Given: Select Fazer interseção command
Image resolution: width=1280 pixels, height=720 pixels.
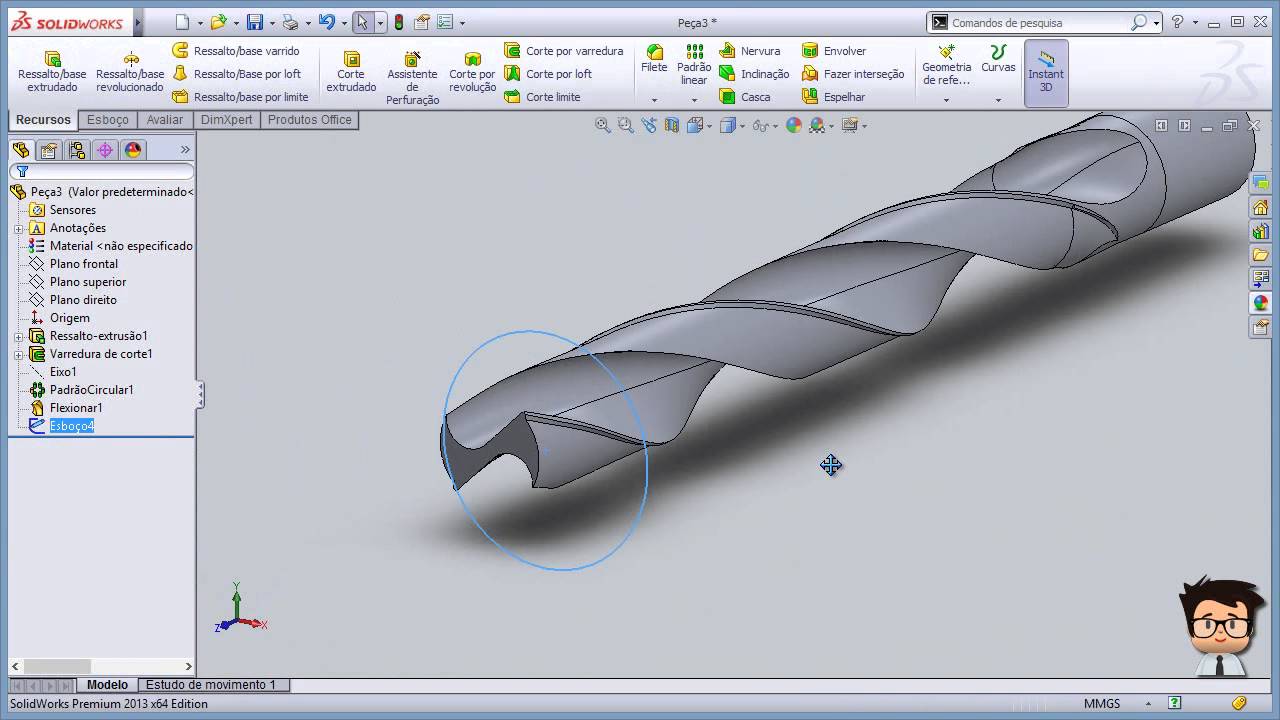Looking at the screenshot, I should (x=853, y=74).
